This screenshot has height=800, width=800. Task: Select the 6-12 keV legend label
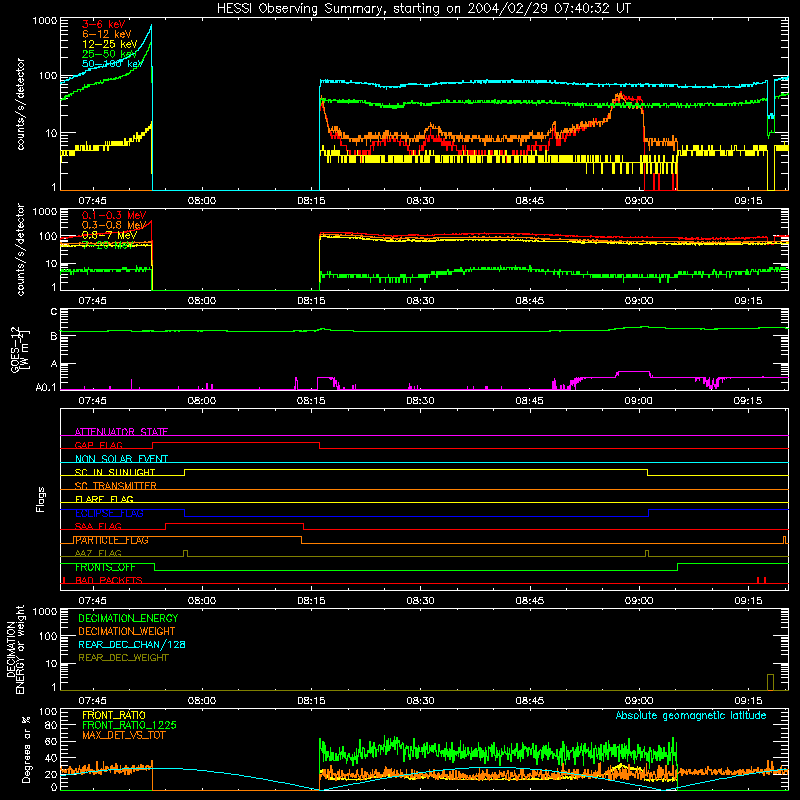tap(107, 34)
